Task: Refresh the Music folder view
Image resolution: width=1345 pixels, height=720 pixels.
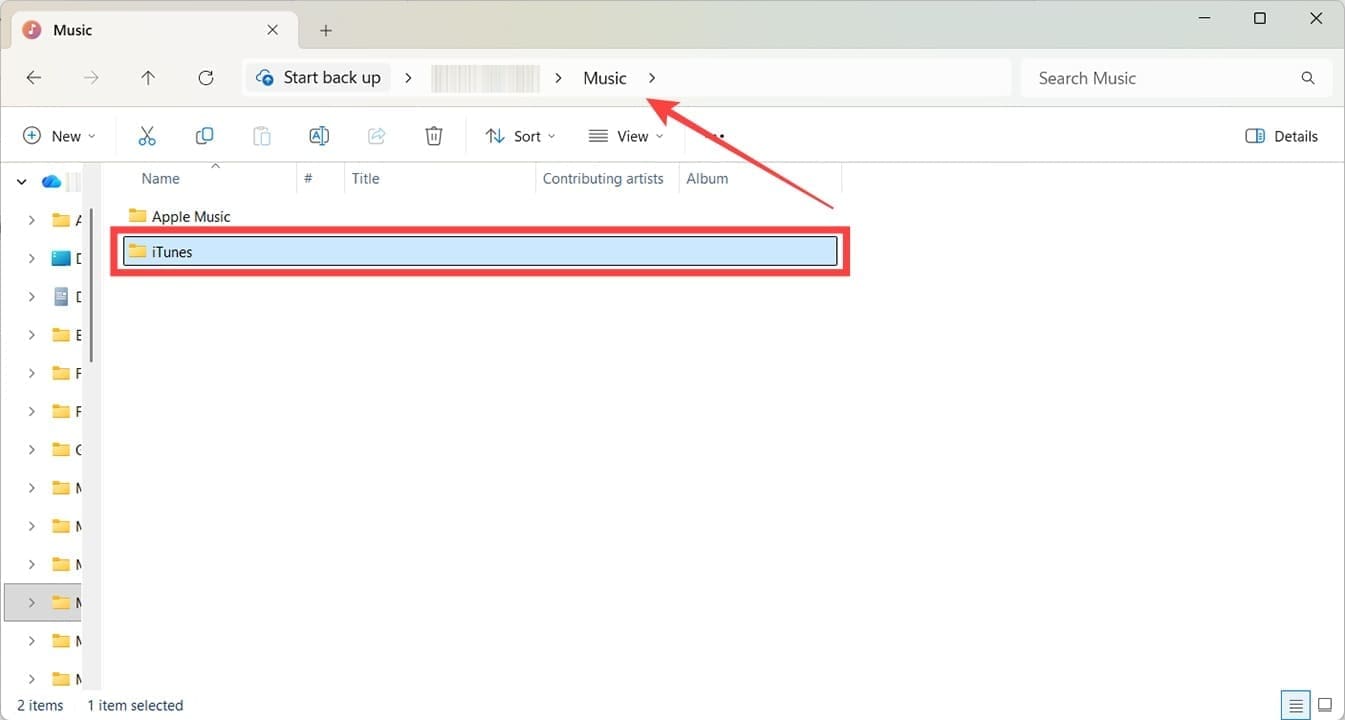Action: coord(206,78)
